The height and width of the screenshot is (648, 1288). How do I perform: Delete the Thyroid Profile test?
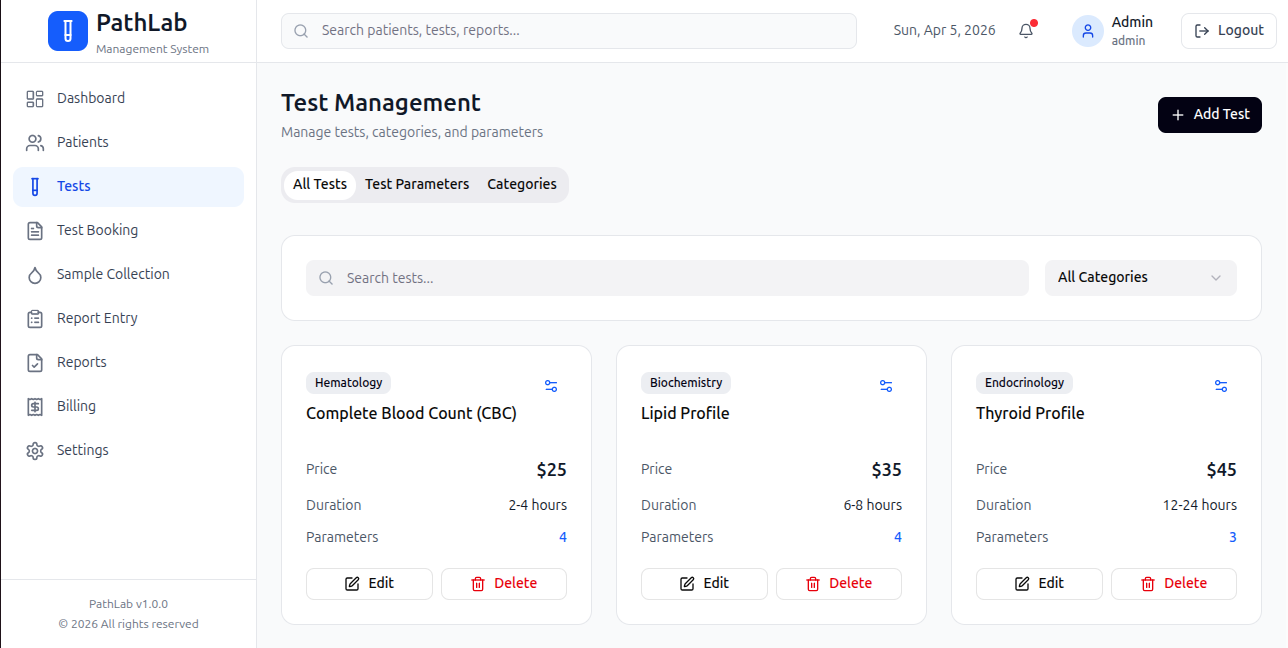(x=1174, y=584)
